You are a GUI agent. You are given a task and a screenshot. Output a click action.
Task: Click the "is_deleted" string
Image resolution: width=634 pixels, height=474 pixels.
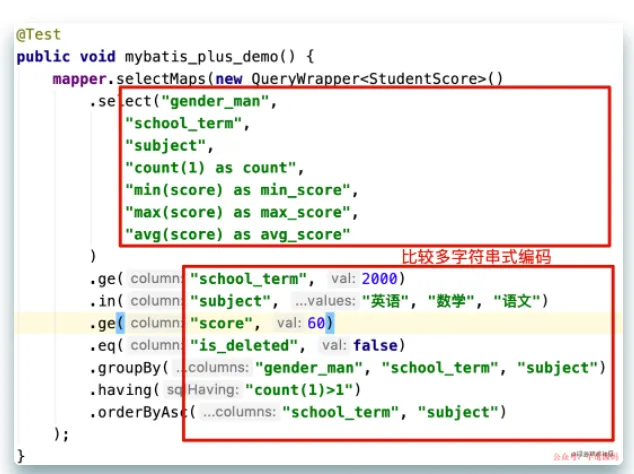(244, 346)
